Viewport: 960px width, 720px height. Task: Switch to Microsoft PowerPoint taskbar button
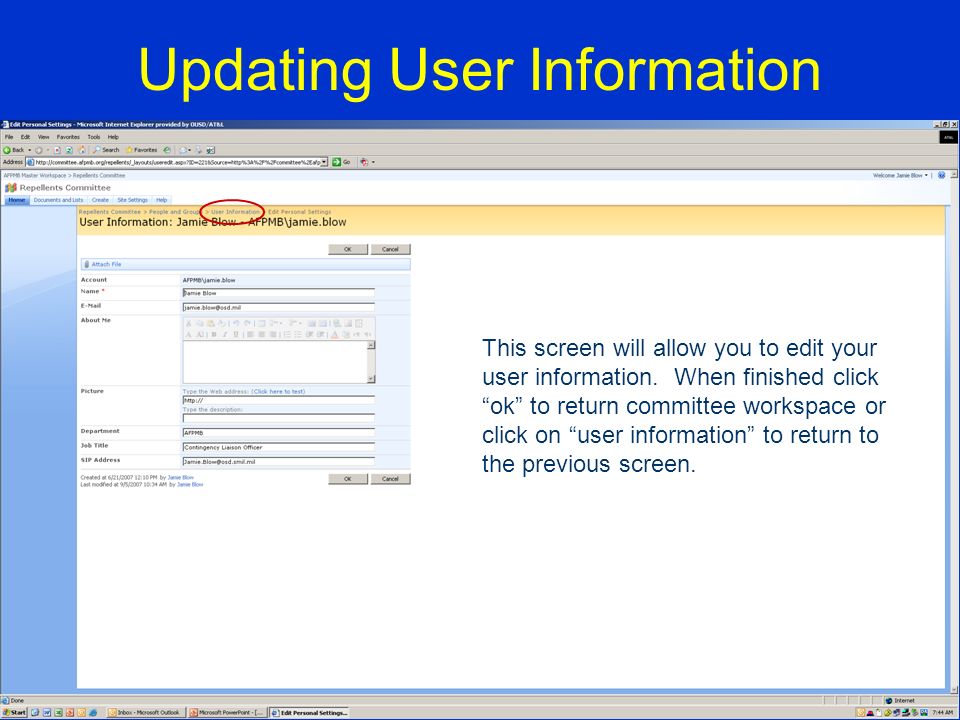[x=227, y=713]
